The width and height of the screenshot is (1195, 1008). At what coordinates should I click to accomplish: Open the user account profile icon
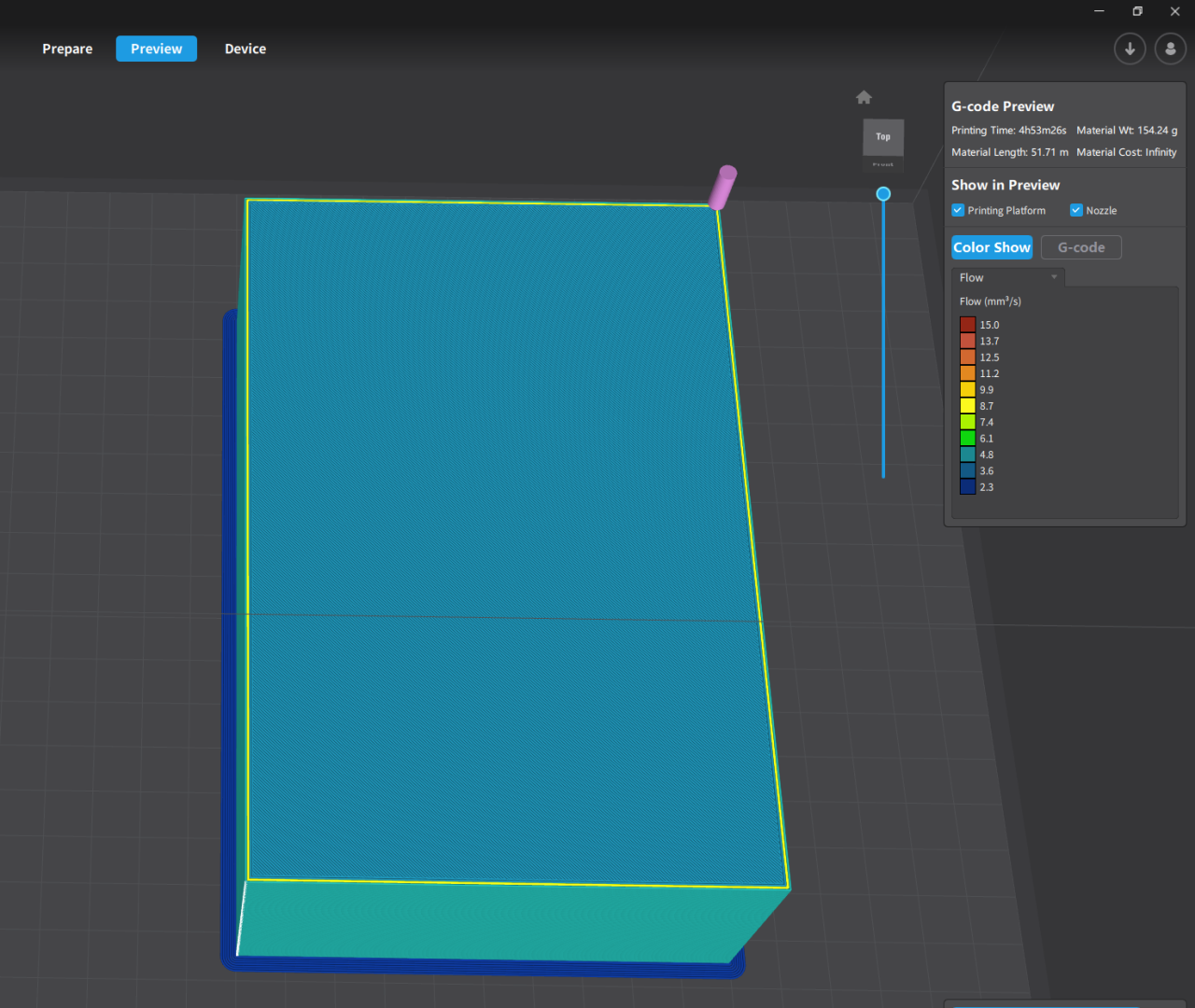click(1170, 49)
